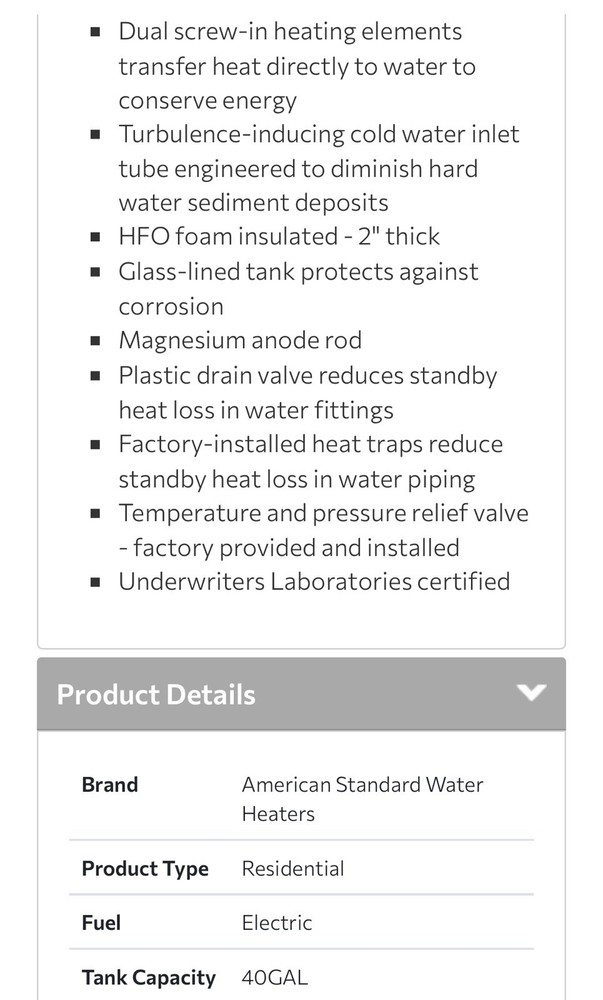Click the Tank Capacity row label
The image size is (603, 1000).
147,976
